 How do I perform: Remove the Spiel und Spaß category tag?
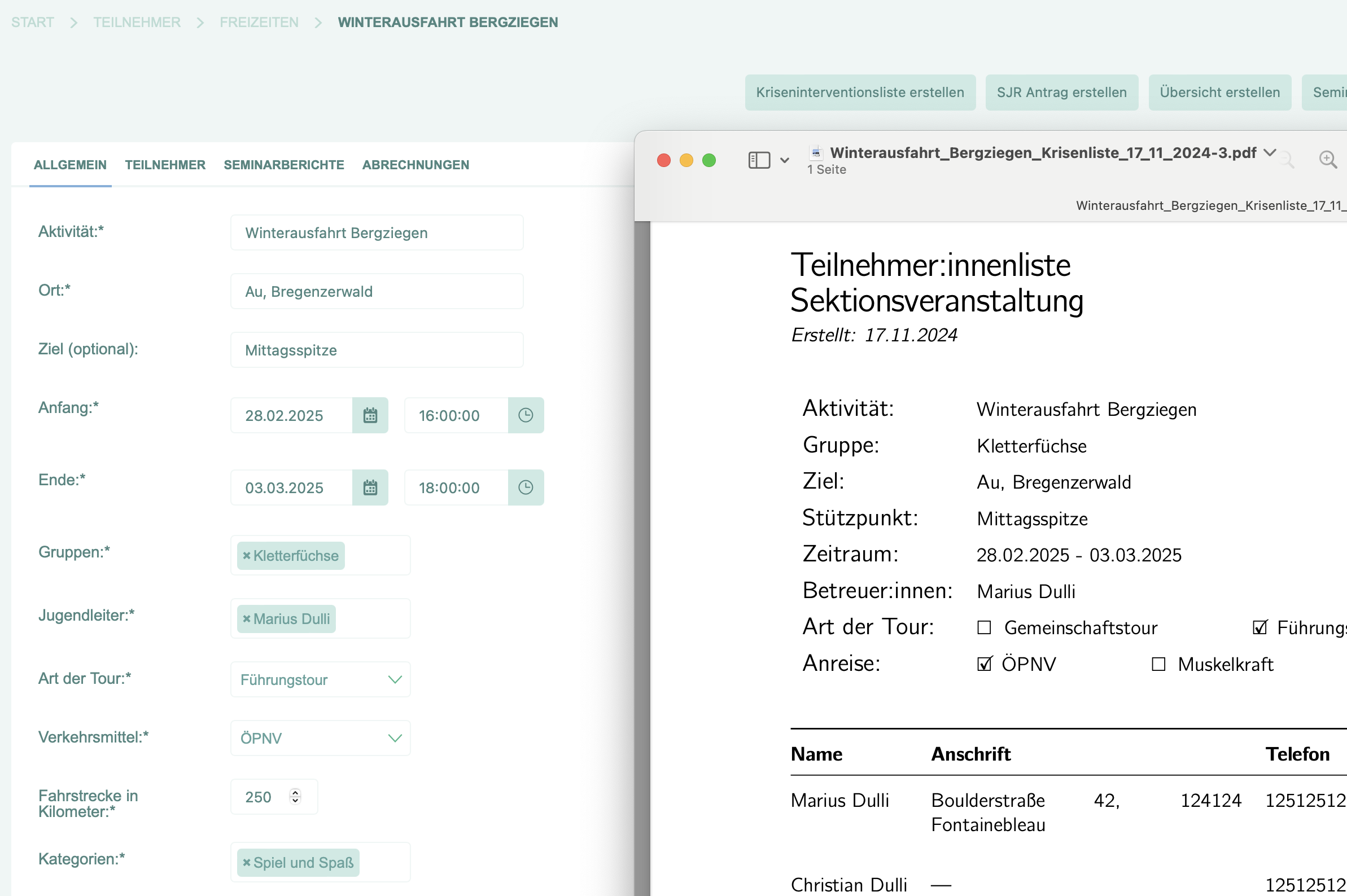click(x=246, y=862)
